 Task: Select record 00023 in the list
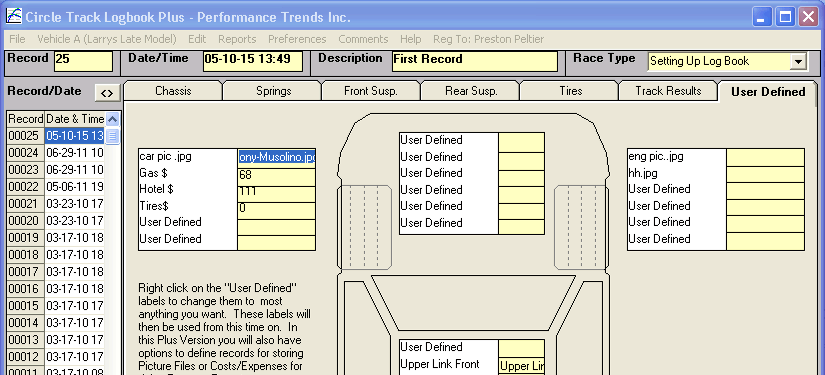click(x=56, y=170)
